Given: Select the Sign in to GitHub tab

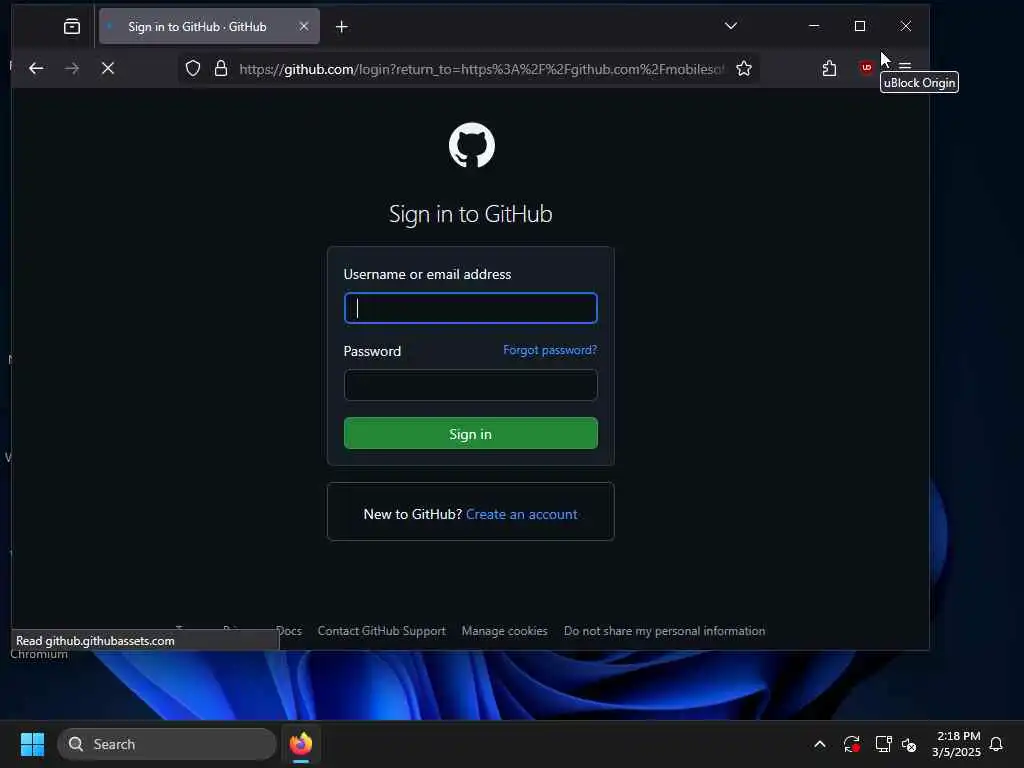Looking at the screenshot, I should (x=209, y=27).
